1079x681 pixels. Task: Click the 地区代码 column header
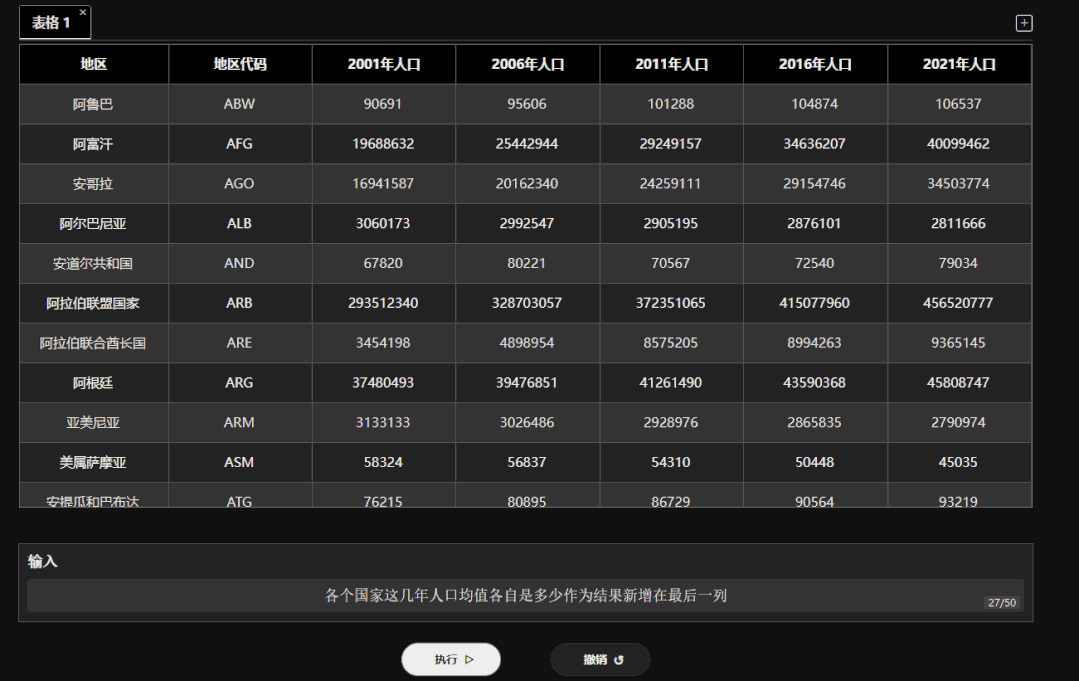pyautogui.click(x=240, y=65)
